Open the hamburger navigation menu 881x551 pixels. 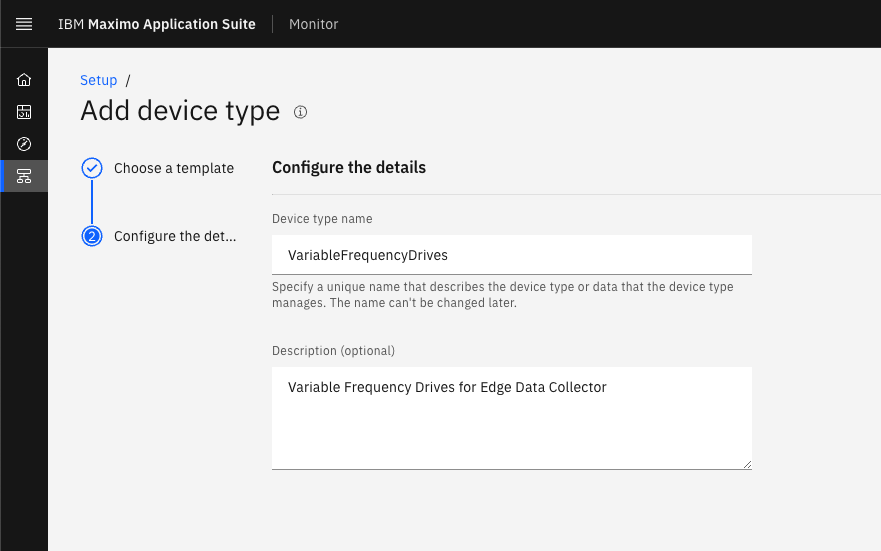coord(24,24)
